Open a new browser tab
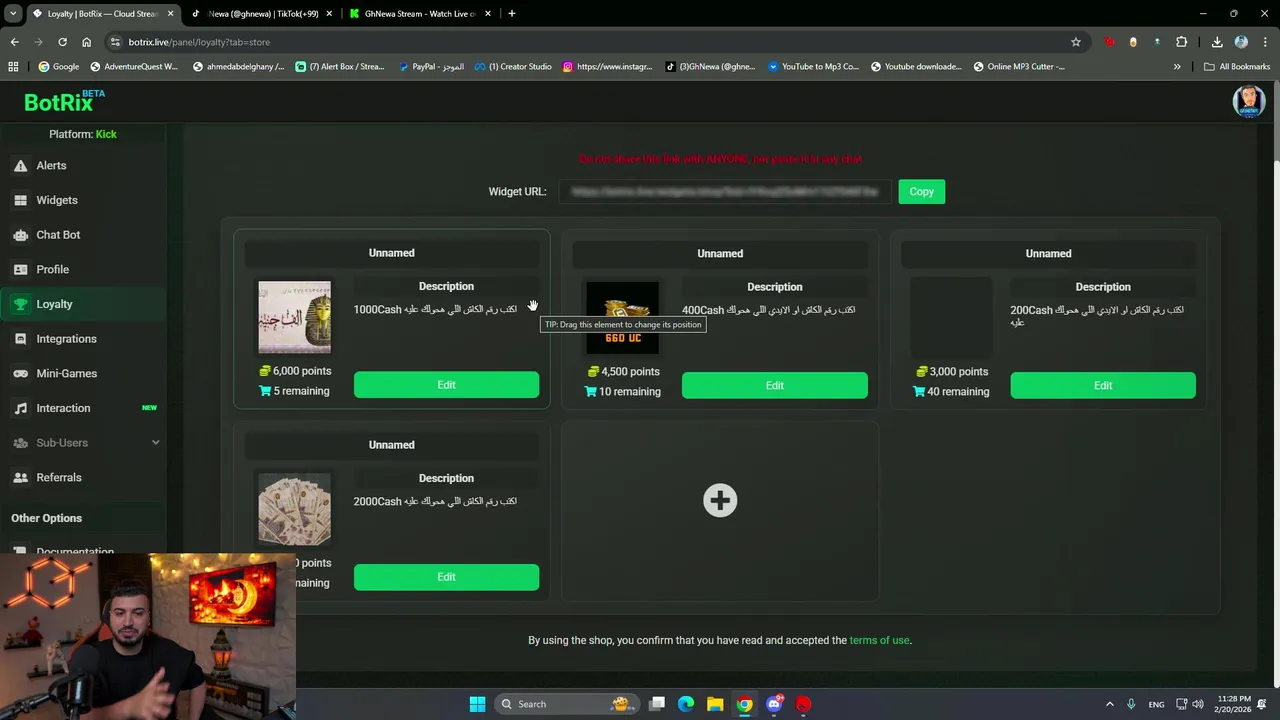The image size is (1280, 720). click(512, 14)
